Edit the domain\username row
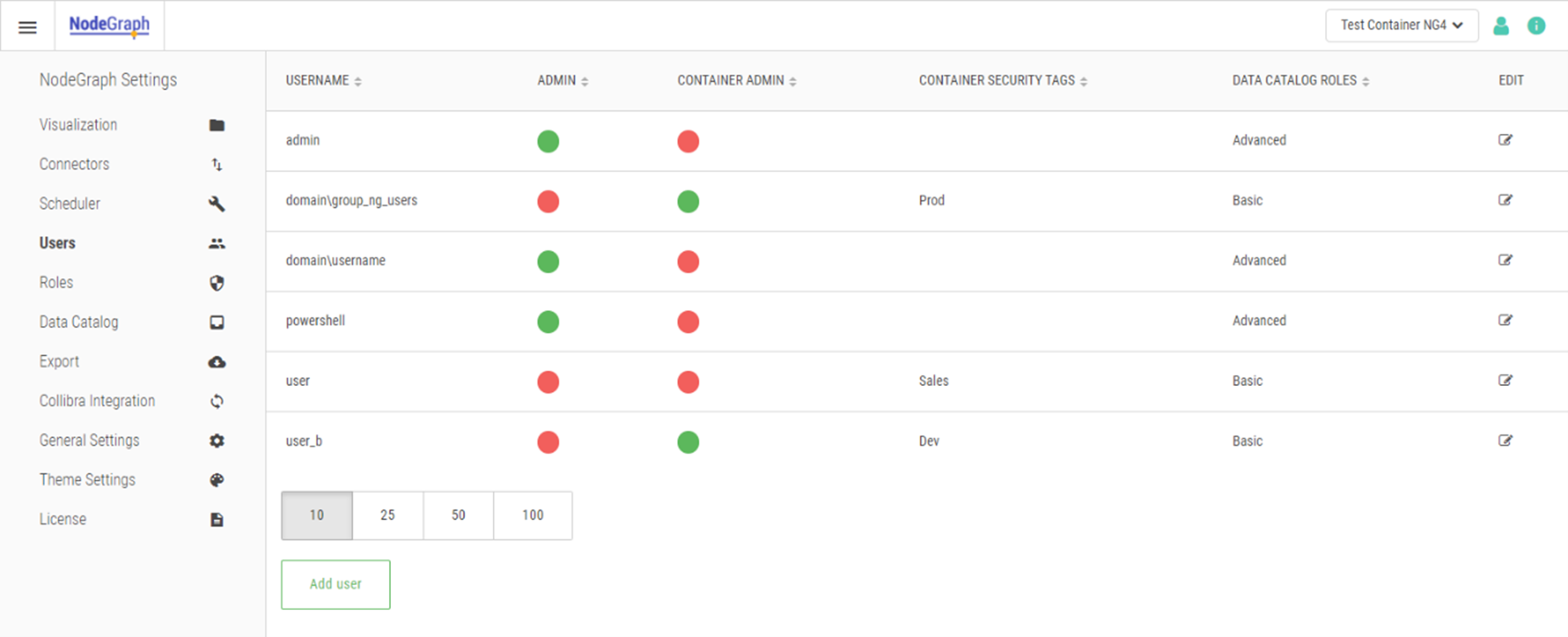 tap(1506, 260)
